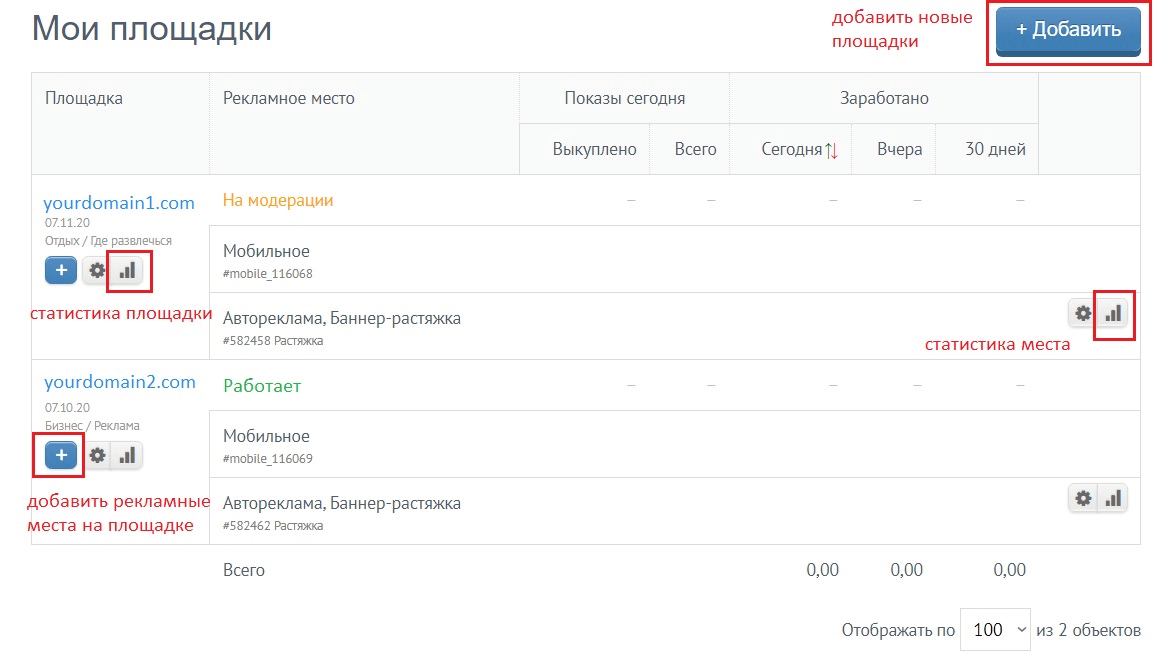
Task: Click the plus icon under yourdomain2.com
Action: pyautogui.click(x=61, y=456)
